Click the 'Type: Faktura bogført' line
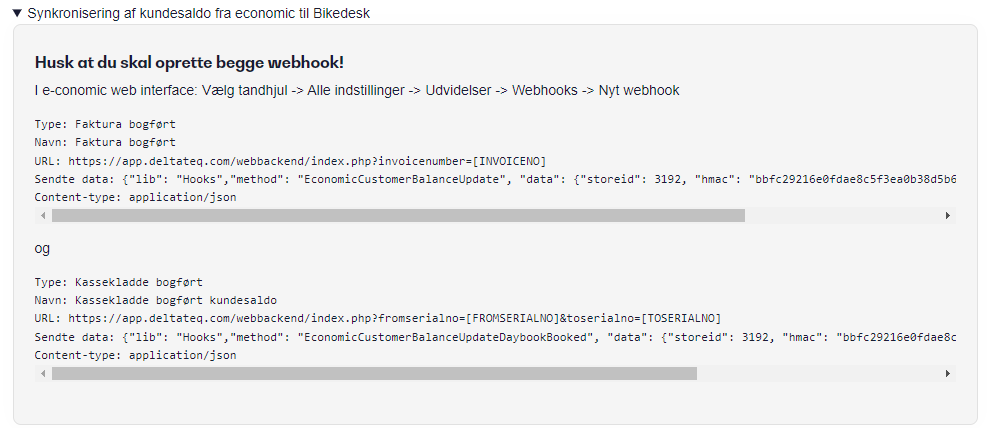 click(x=105, y=124)
